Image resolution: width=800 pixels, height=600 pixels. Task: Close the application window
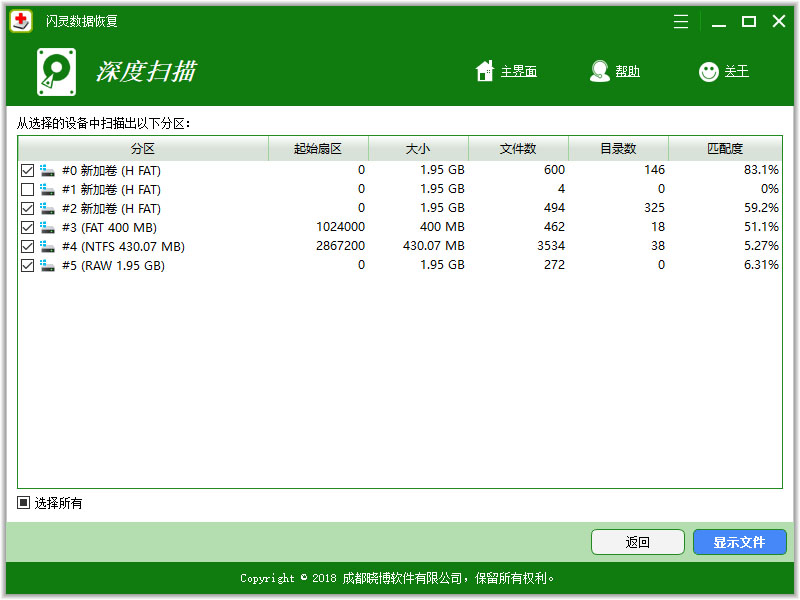(779, 21)
